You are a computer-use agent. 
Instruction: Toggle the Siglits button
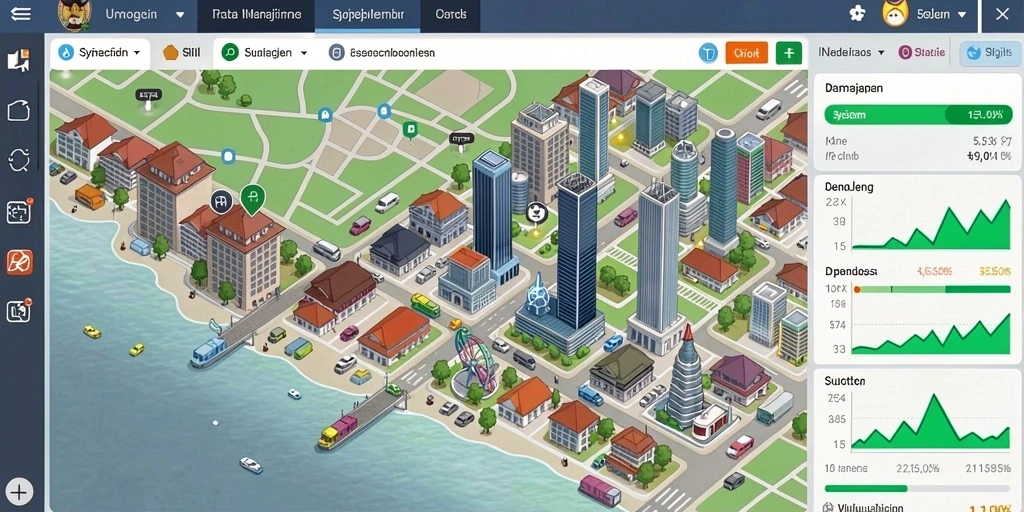click(990, 53)
